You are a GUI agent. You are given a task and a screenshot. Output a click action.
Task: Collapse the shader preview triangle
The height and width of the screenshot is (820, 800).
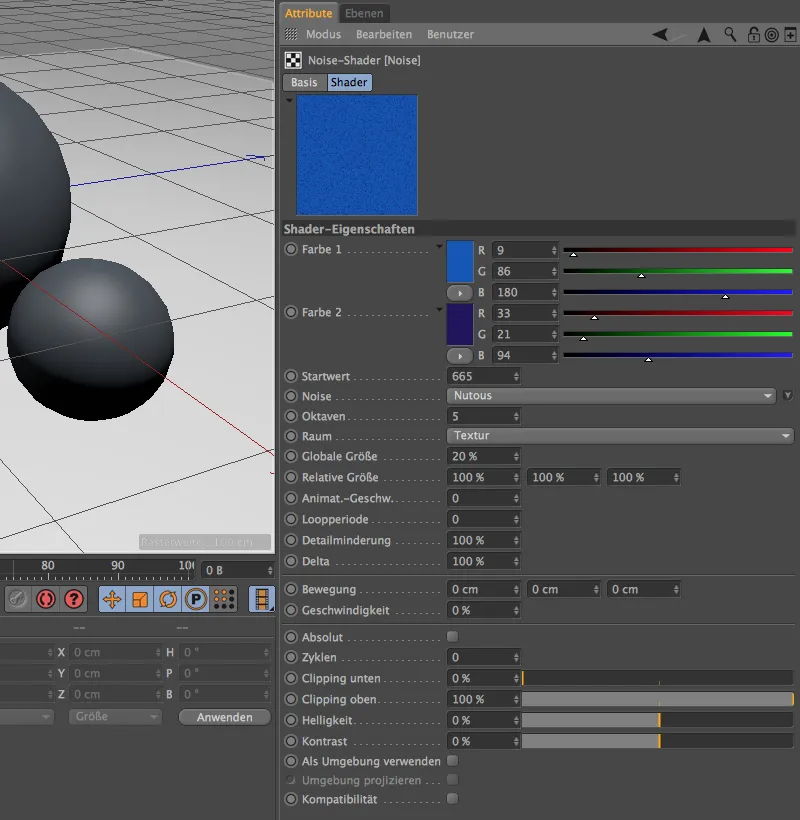coord(289,100)
